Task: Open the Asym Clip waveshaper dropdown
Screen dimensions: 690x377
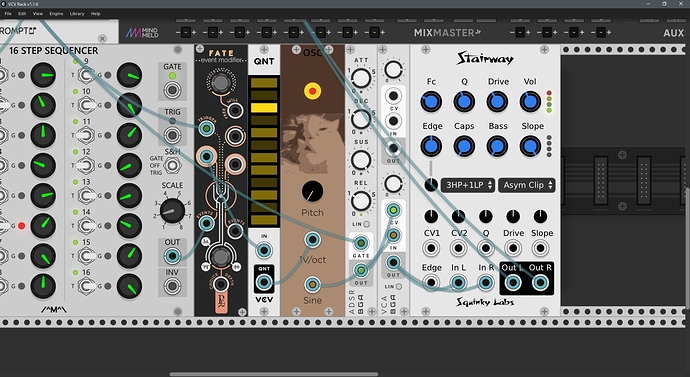Action: pos(527,185)
